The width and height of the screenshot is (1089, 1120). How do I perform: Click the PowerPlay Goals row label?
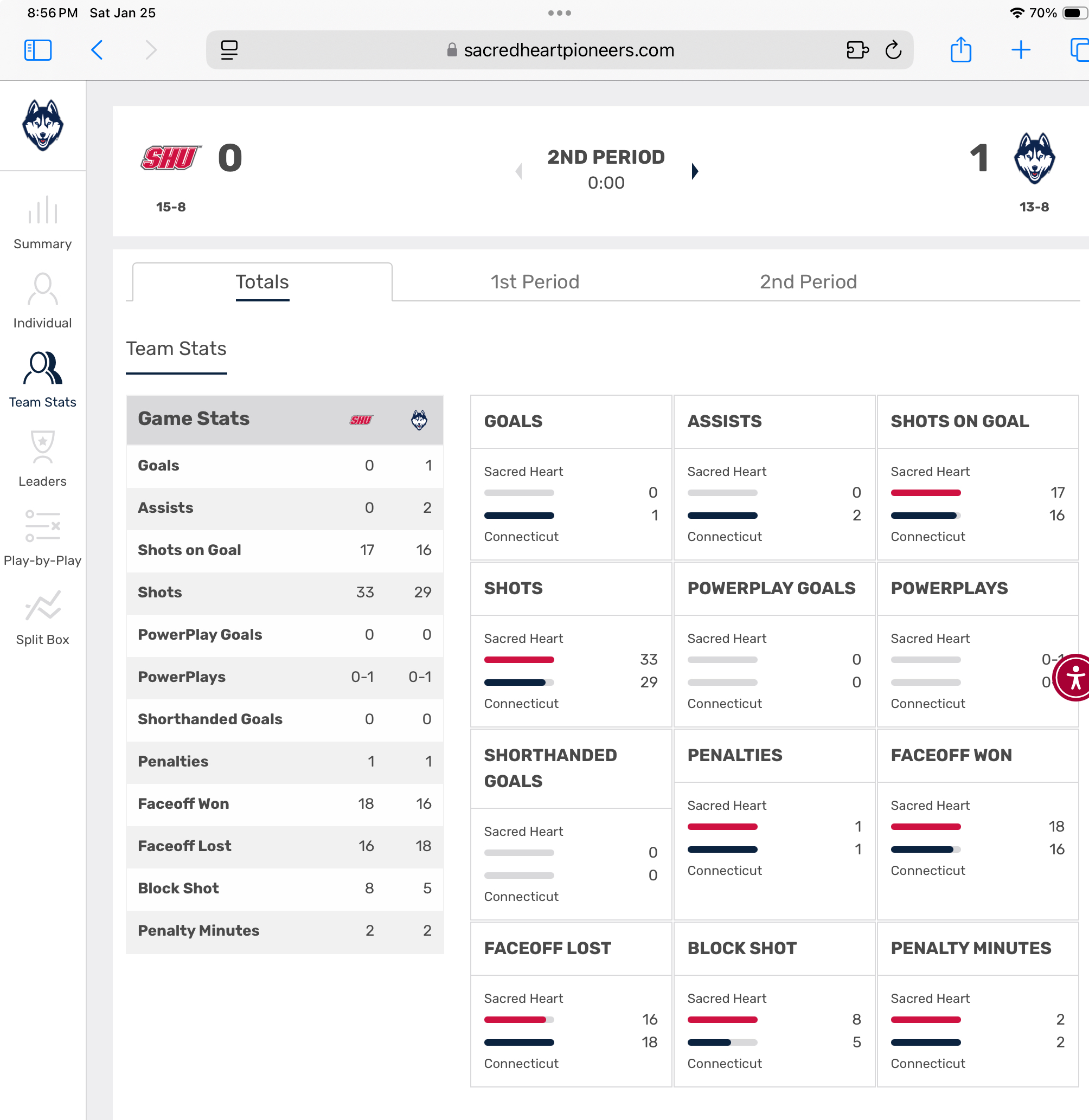[200, 635]
